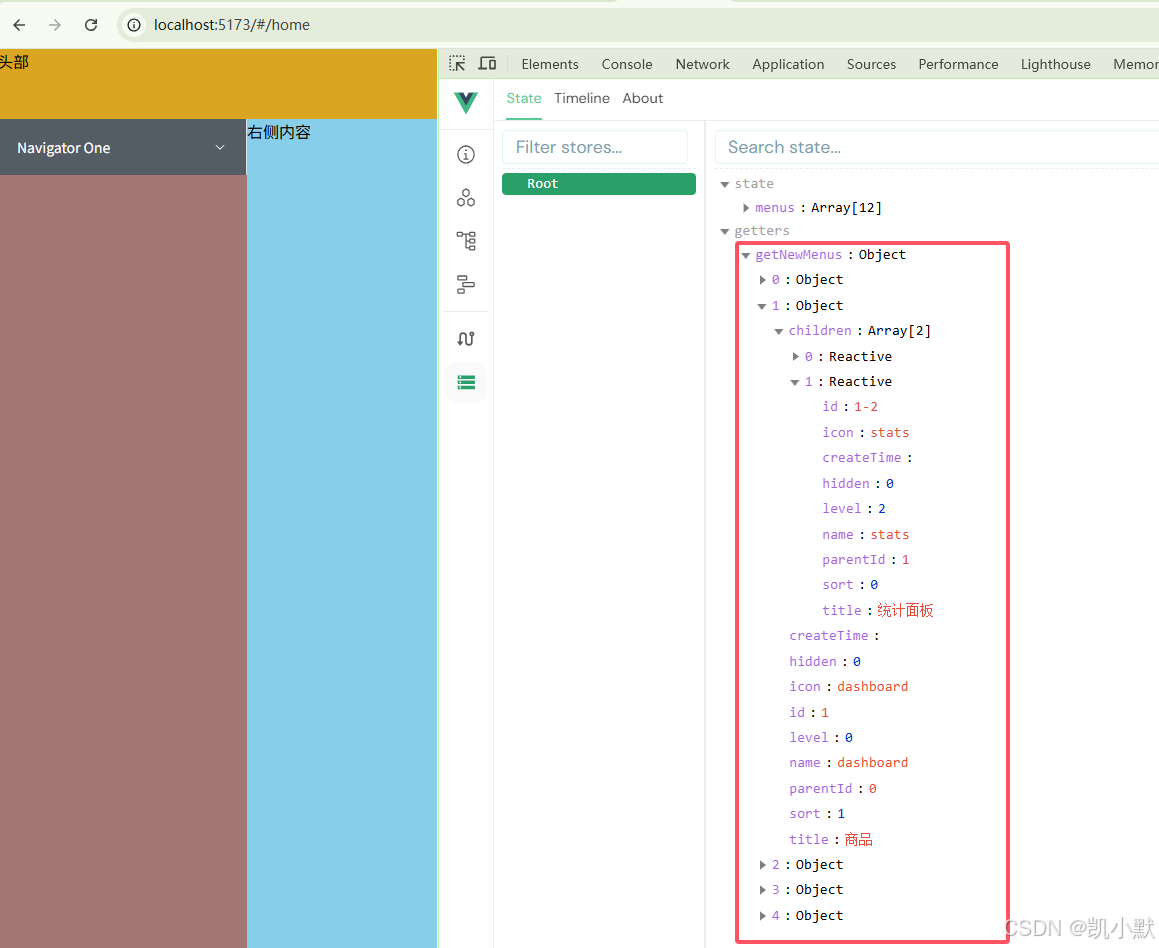Viewport: 1159px width, 948px height.
Task: Select the Root store button
Action: [599, 184]
